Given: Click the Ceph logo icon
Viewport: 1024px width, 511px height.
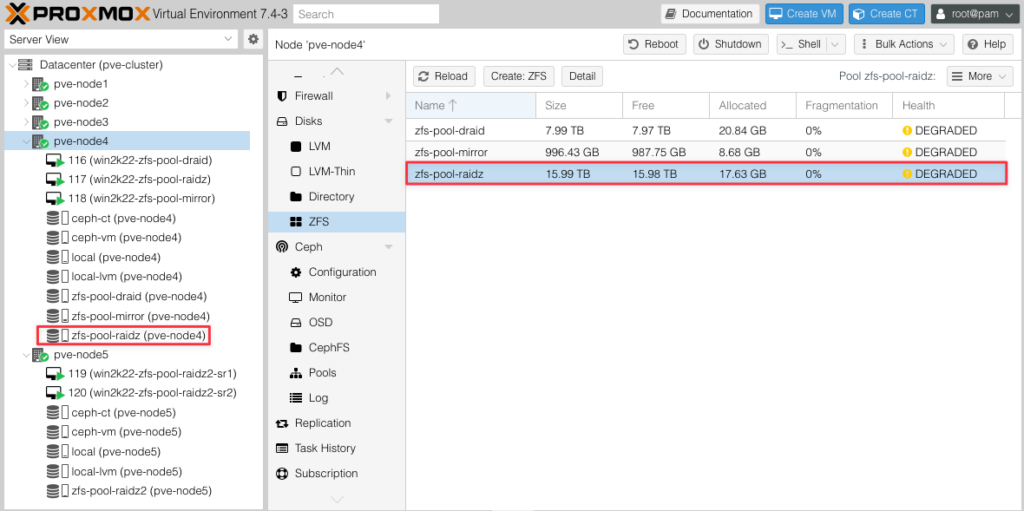Looking at the screenshot, I should (x=282, y=247).
